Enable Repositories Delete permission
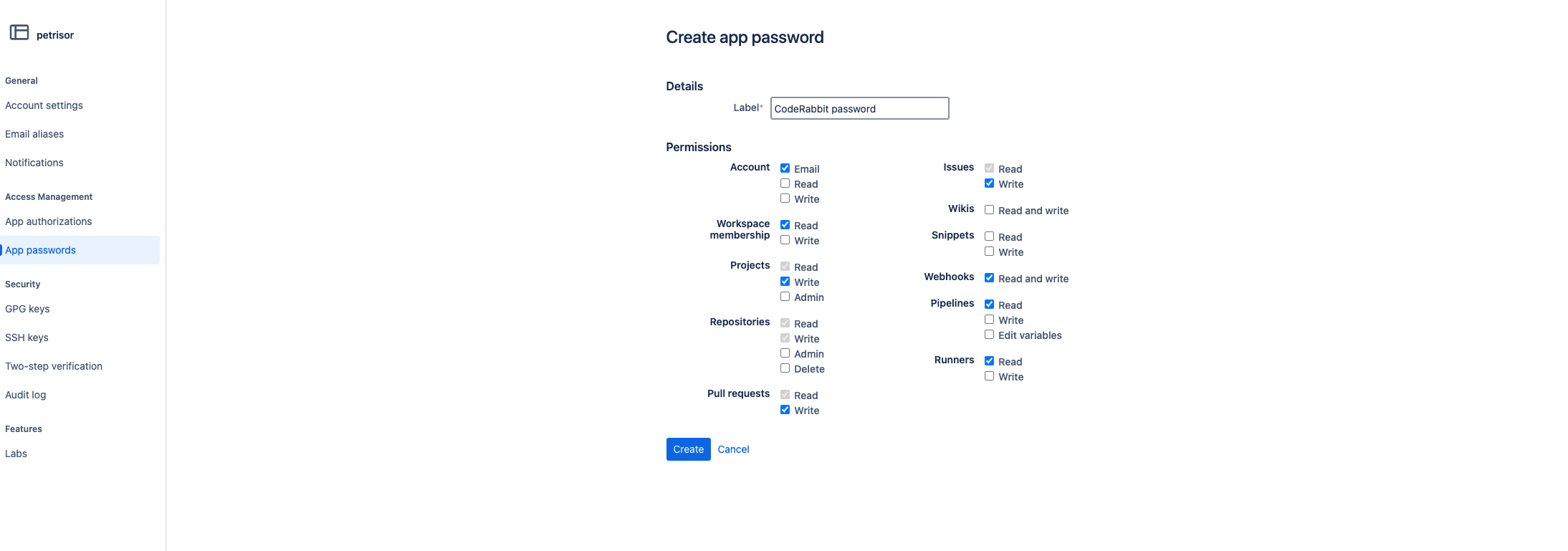Screen dimensions: 1568x551 point(785,368)
